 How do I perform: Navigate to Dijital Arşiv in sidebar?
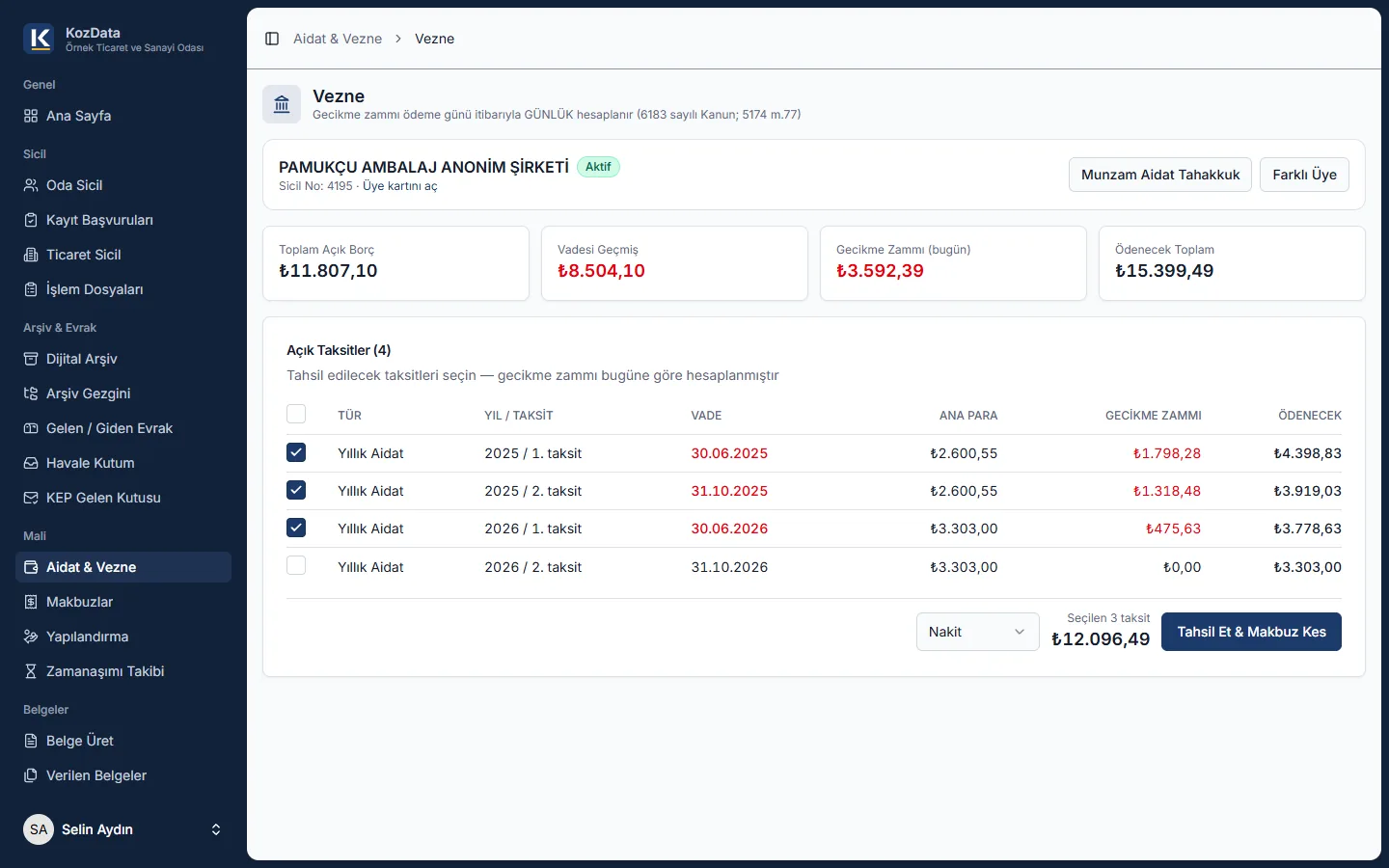coord(123,359)
